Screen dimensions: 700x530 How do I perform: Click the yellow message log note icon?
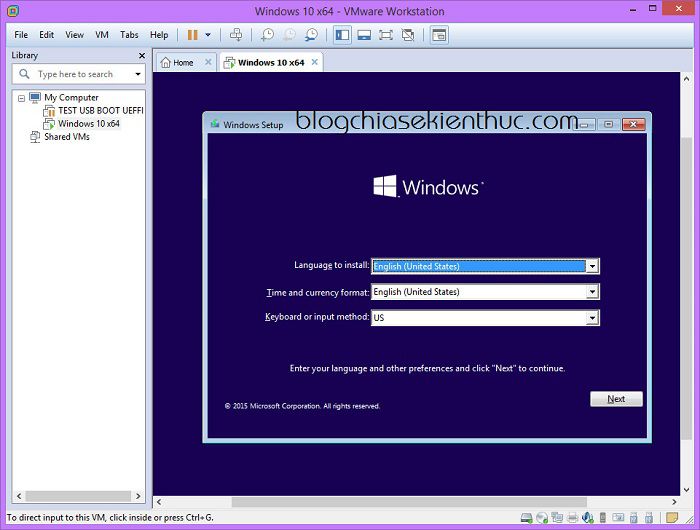671,518
